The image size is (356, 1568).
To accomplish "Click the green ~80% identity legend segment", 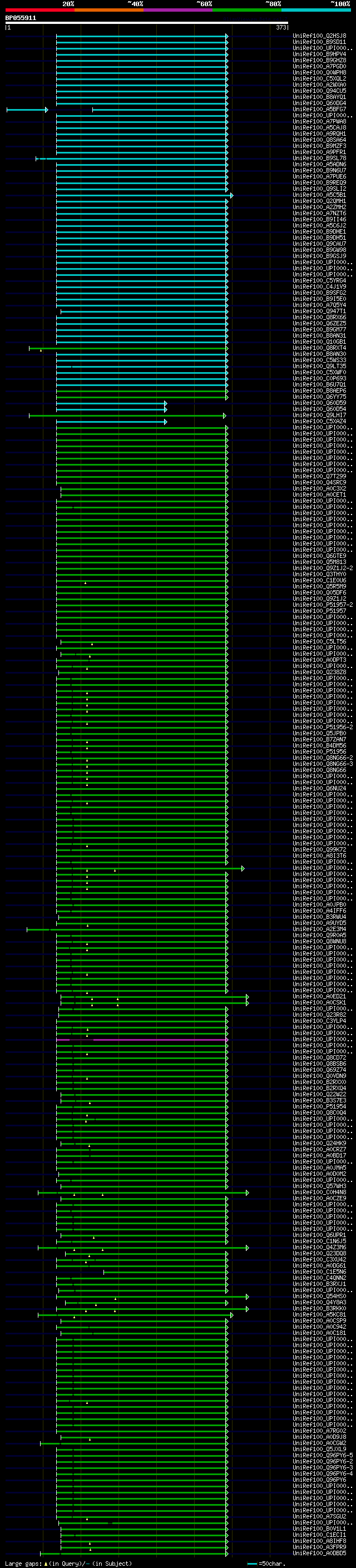I will 247,10.
